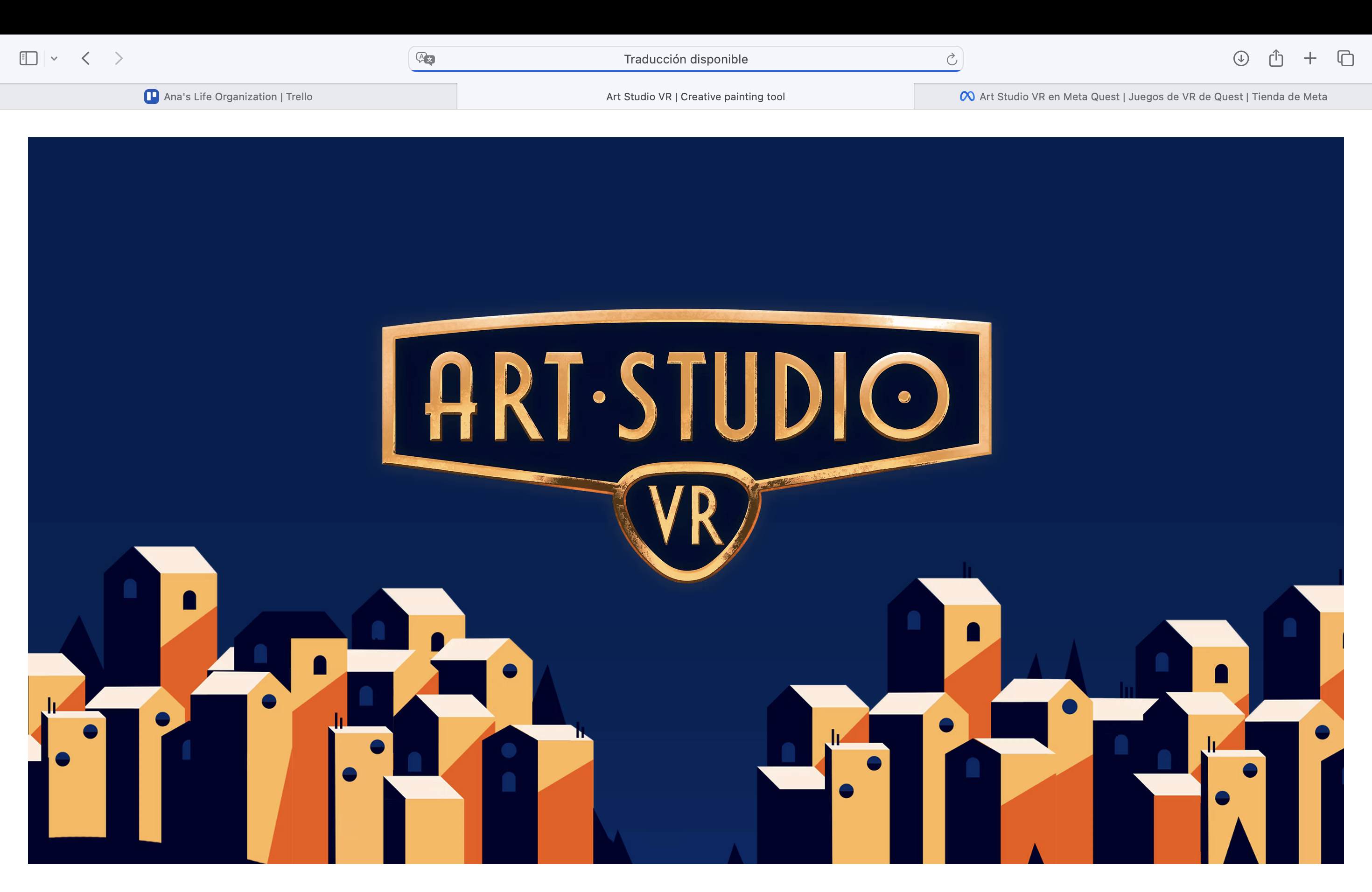
Task: Go back to the previous page
Action: click(86, 58)
